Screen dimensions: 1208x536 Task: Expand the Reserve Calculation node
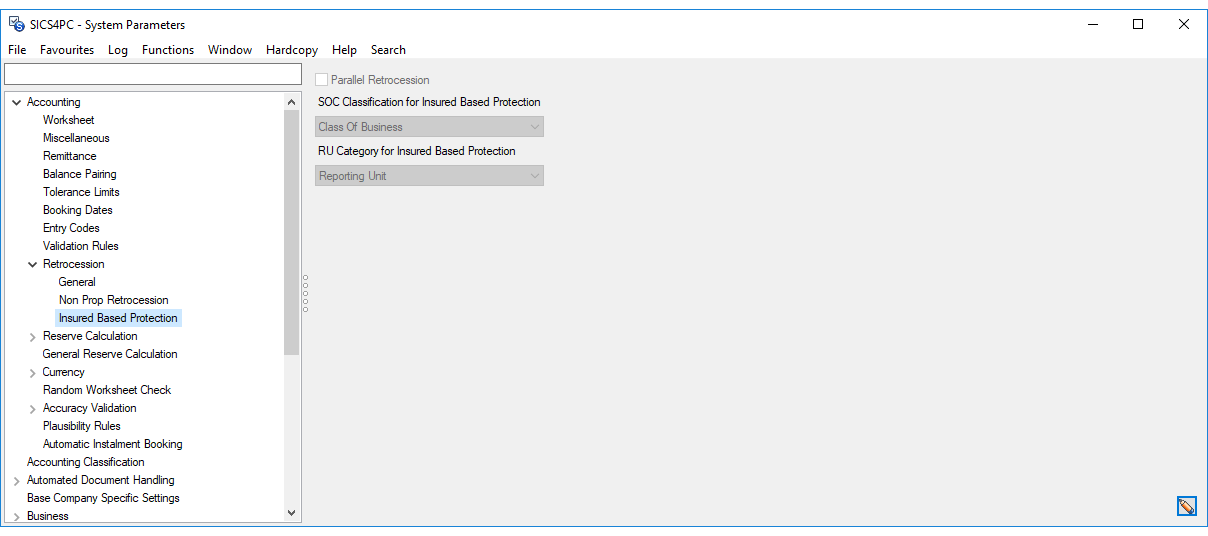click(32, 337)
